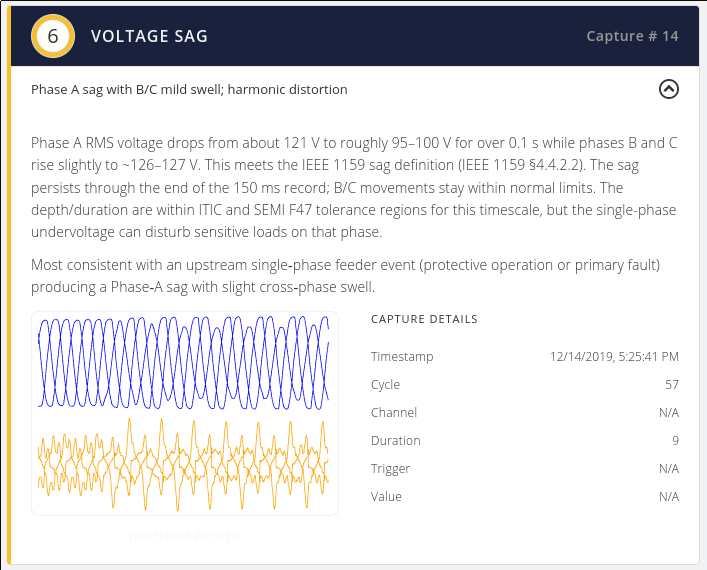Click the faint WAVEFORM PREVIEW caption
This screenshot has width=707, height=570.
(x=185, y=536)
